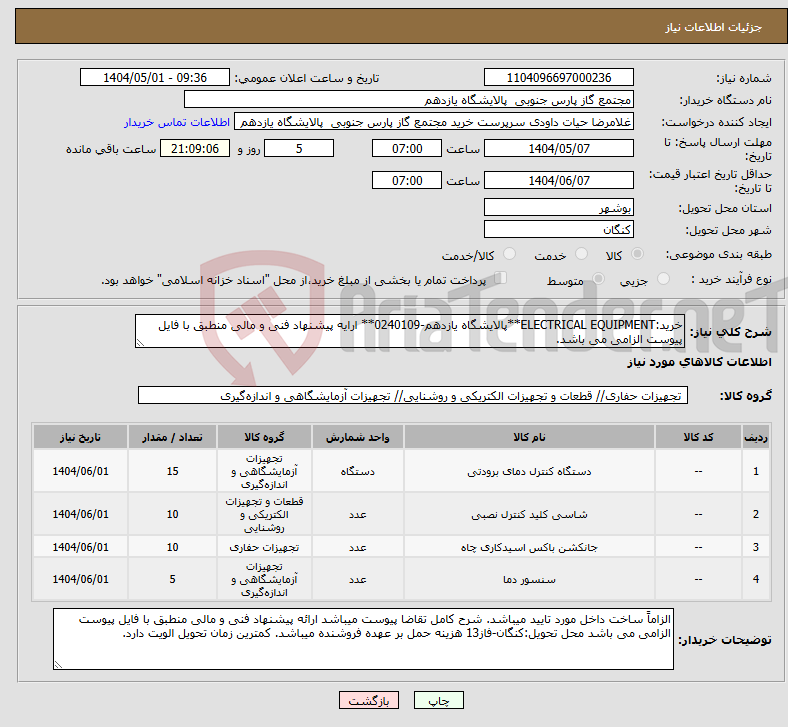Click the جزئیات اطلاعات نیاز page title
The image size is (788, 727).
(714, 27)
